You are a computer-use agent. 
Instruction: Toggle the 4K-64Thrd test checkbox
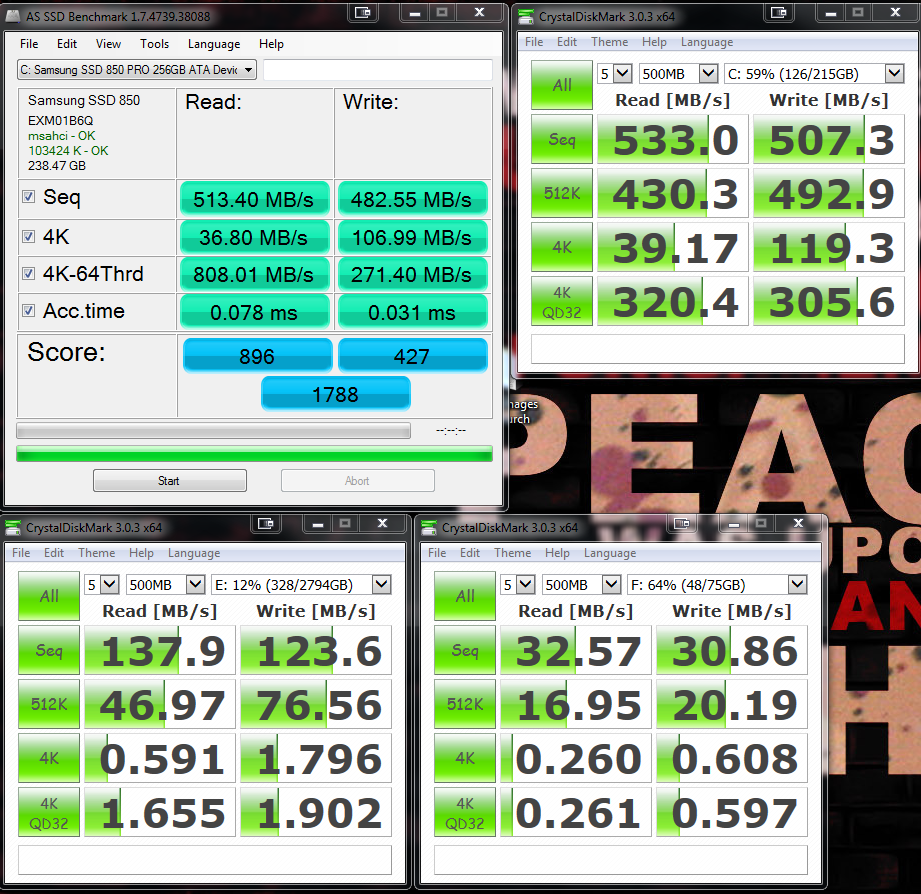[x=28, y=273]
